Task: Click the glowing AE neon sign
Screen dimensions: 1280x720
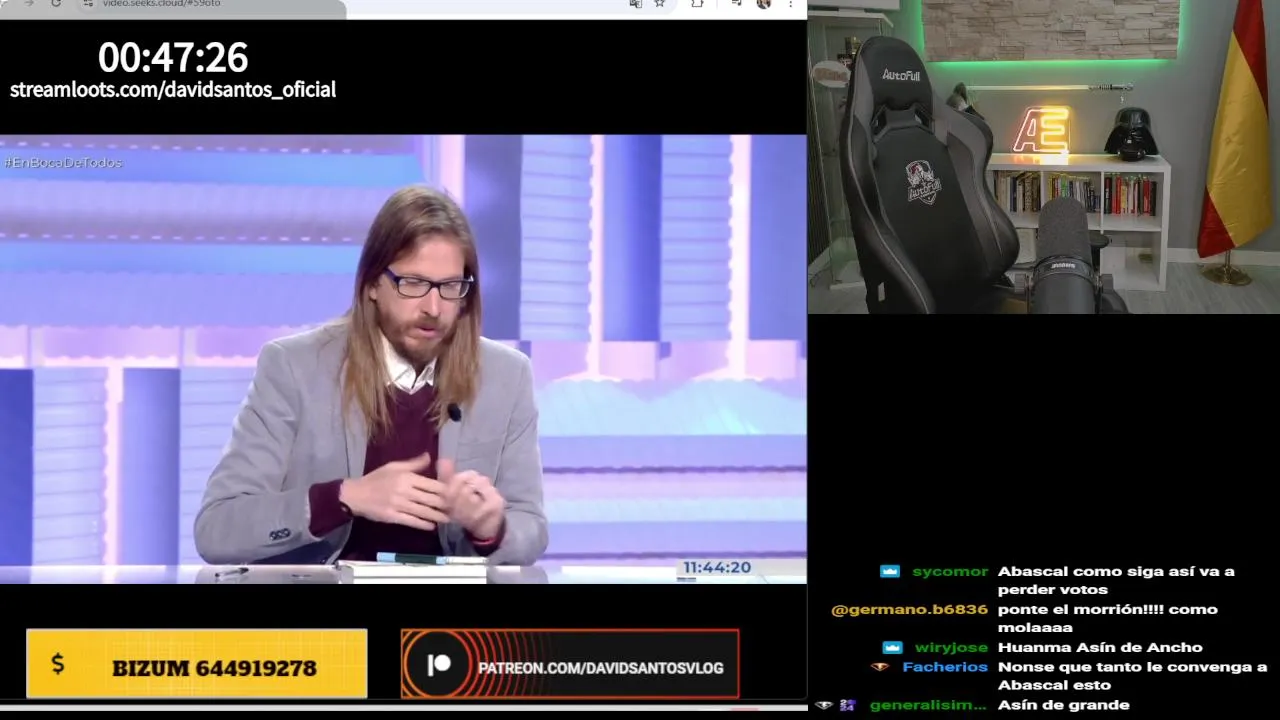Action: (1041, 132)
